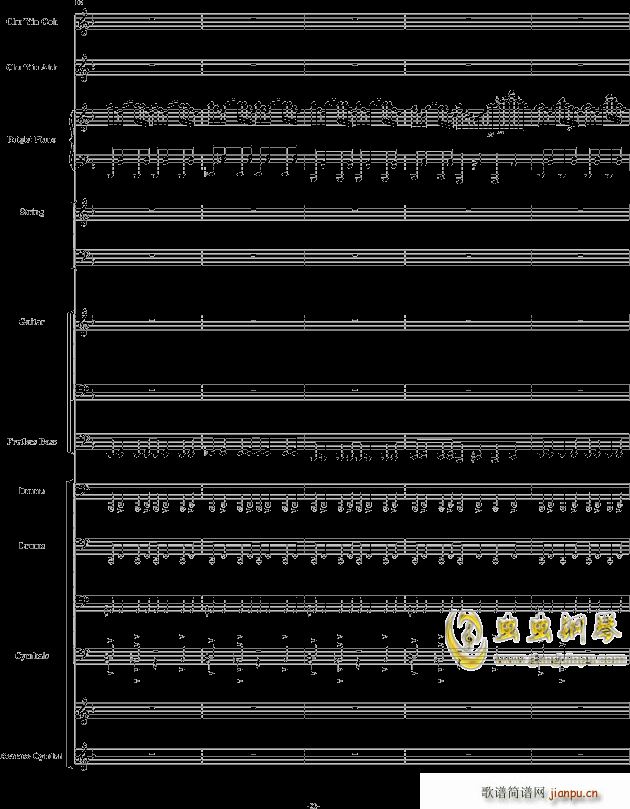Click the treble clef on Reverse Cymbal staff
Screen dimensions: 630x809
(83, 756)
